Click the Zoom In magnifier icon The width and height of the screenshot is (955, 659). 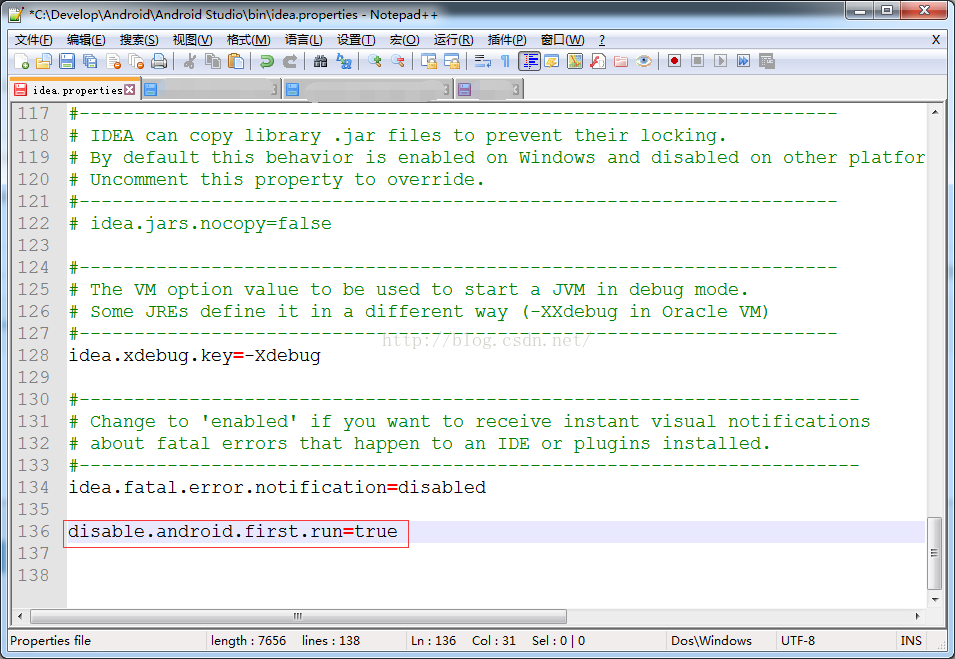(x=375, y=62)
